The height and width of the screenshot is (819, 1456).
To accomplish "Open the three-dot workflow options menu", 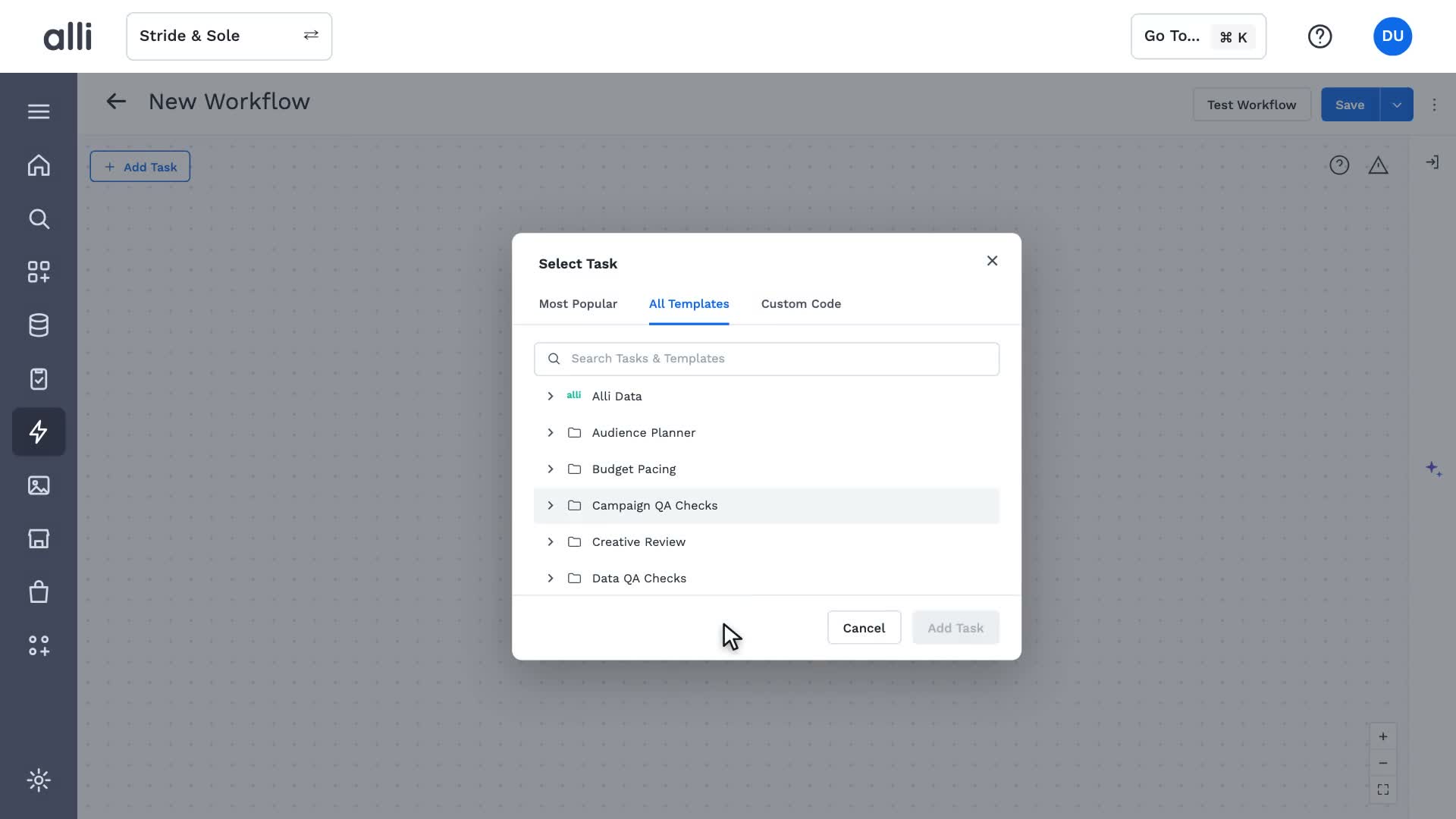I will tap(1434, 105).
